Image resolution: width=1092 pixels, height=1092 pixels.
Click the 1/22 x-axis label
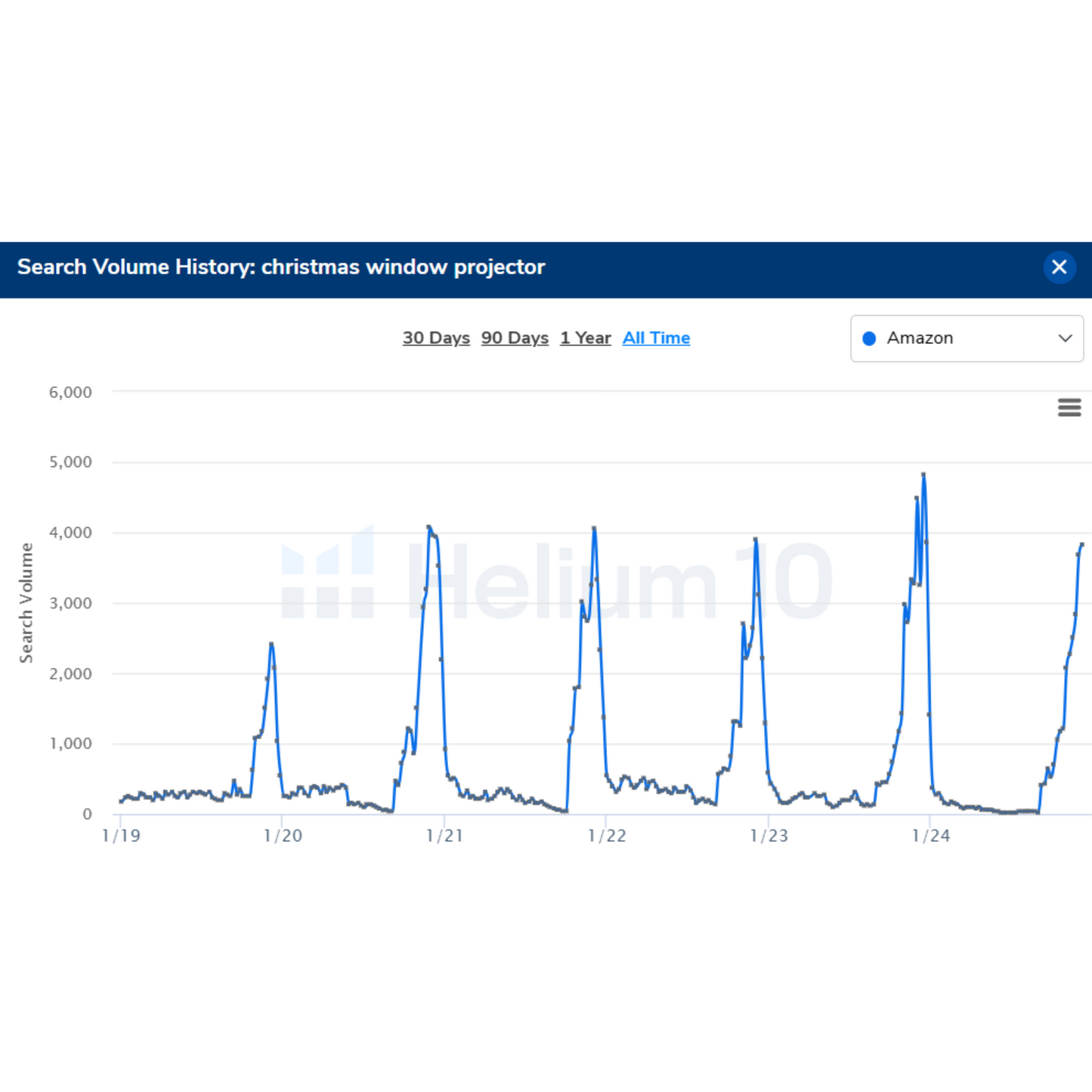coord(607,836)
